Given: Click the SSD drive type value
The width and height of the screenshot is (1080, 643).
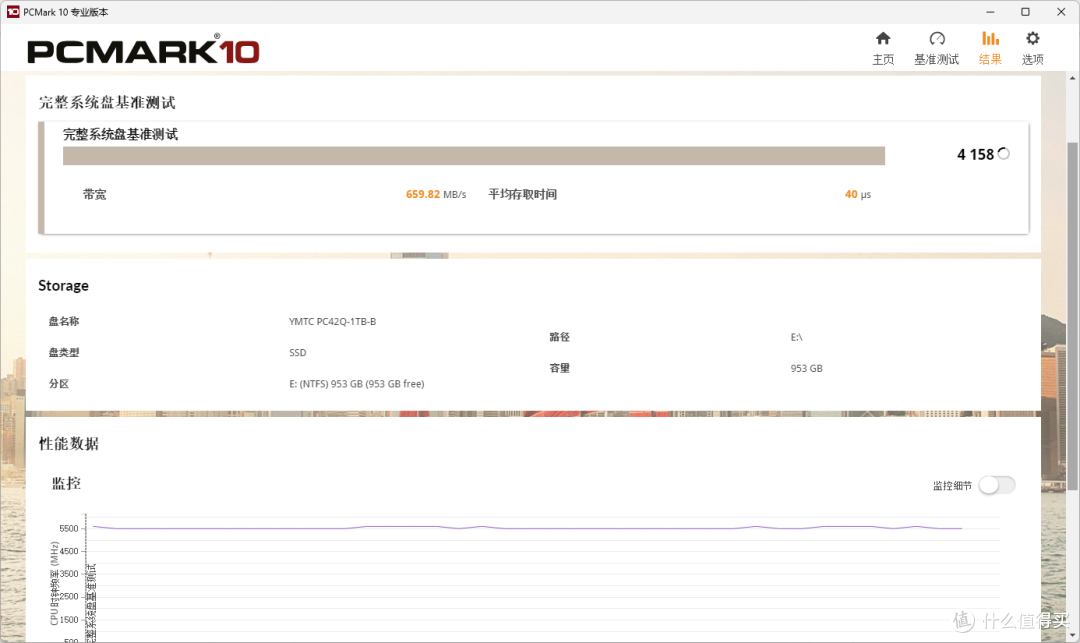Looking at the screenshot, I should pyautogui.click(x=298, y=352).
